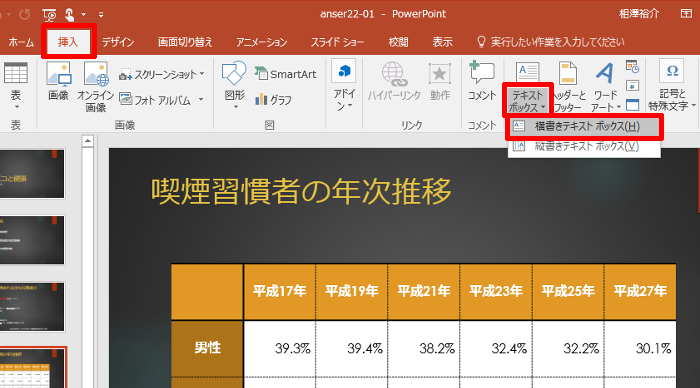
Task: Toggle touch/mouse mode icon
Action: pos(70,15)
